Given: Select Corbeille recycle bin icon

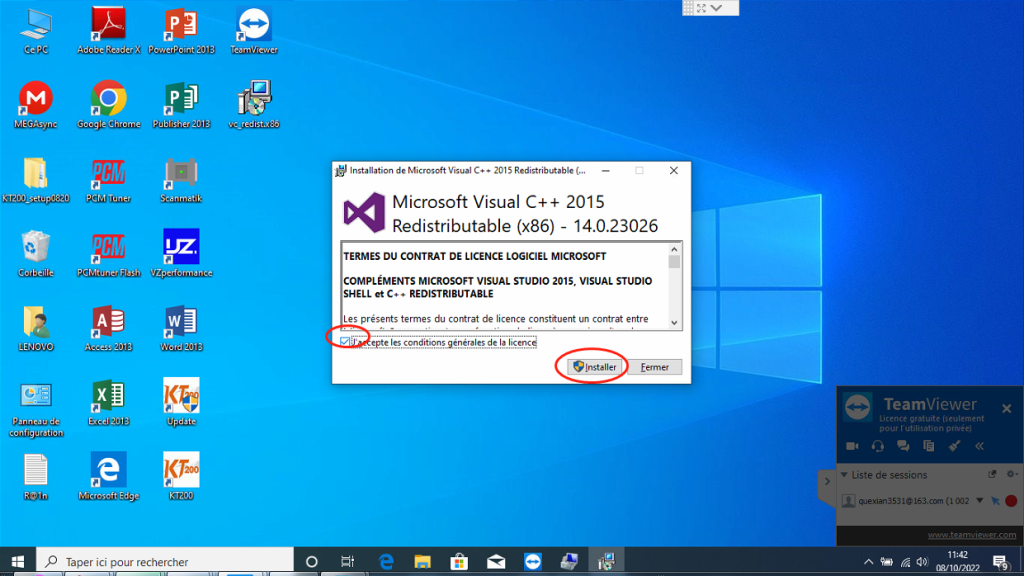Looking at the screenshot, I should tap(36, 254).
